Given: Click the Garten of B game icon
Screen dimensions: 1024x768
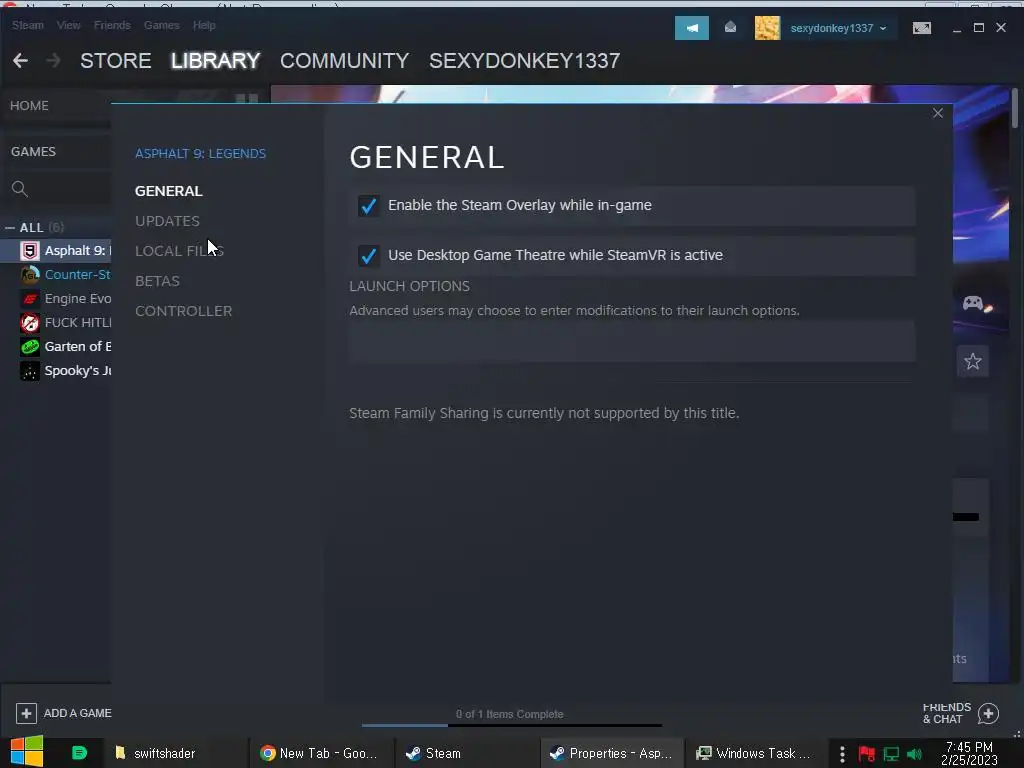Looking at the screenshot, I should click(x=30, y=347).
